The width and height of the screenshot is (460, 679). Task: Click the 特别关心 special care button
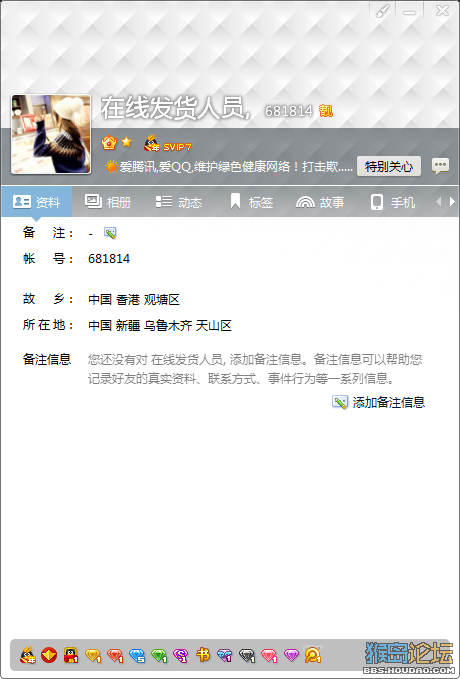(x=389, y=166)
